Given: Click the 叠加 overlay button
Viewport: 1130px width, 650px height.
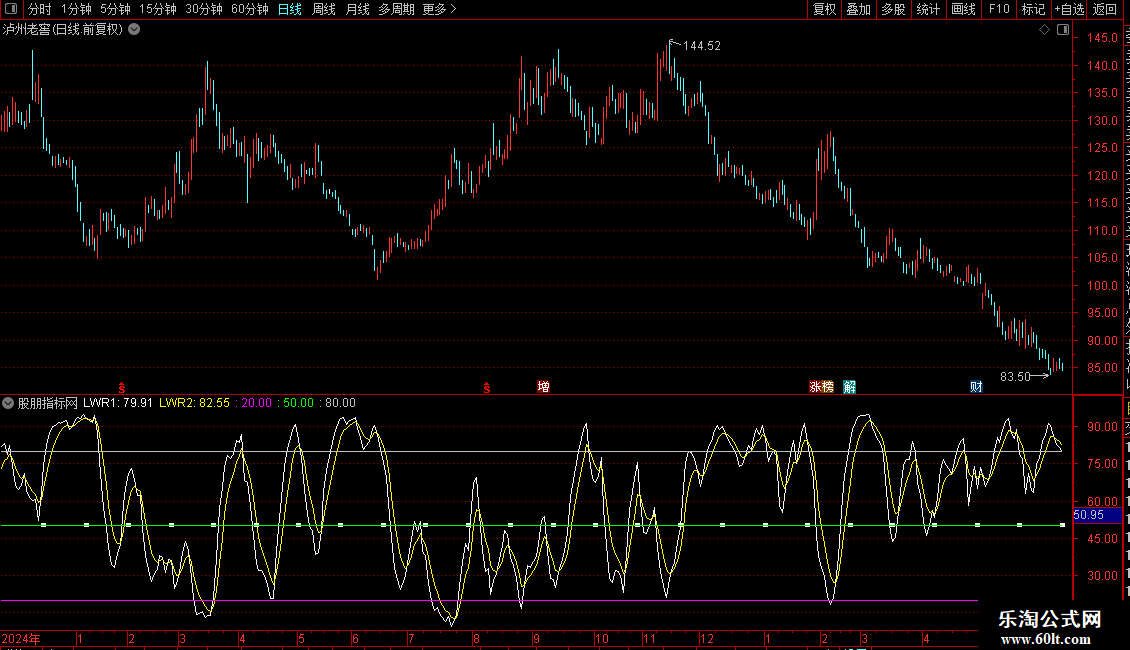Looking at the screenshot, I should (x=858, y=9).
